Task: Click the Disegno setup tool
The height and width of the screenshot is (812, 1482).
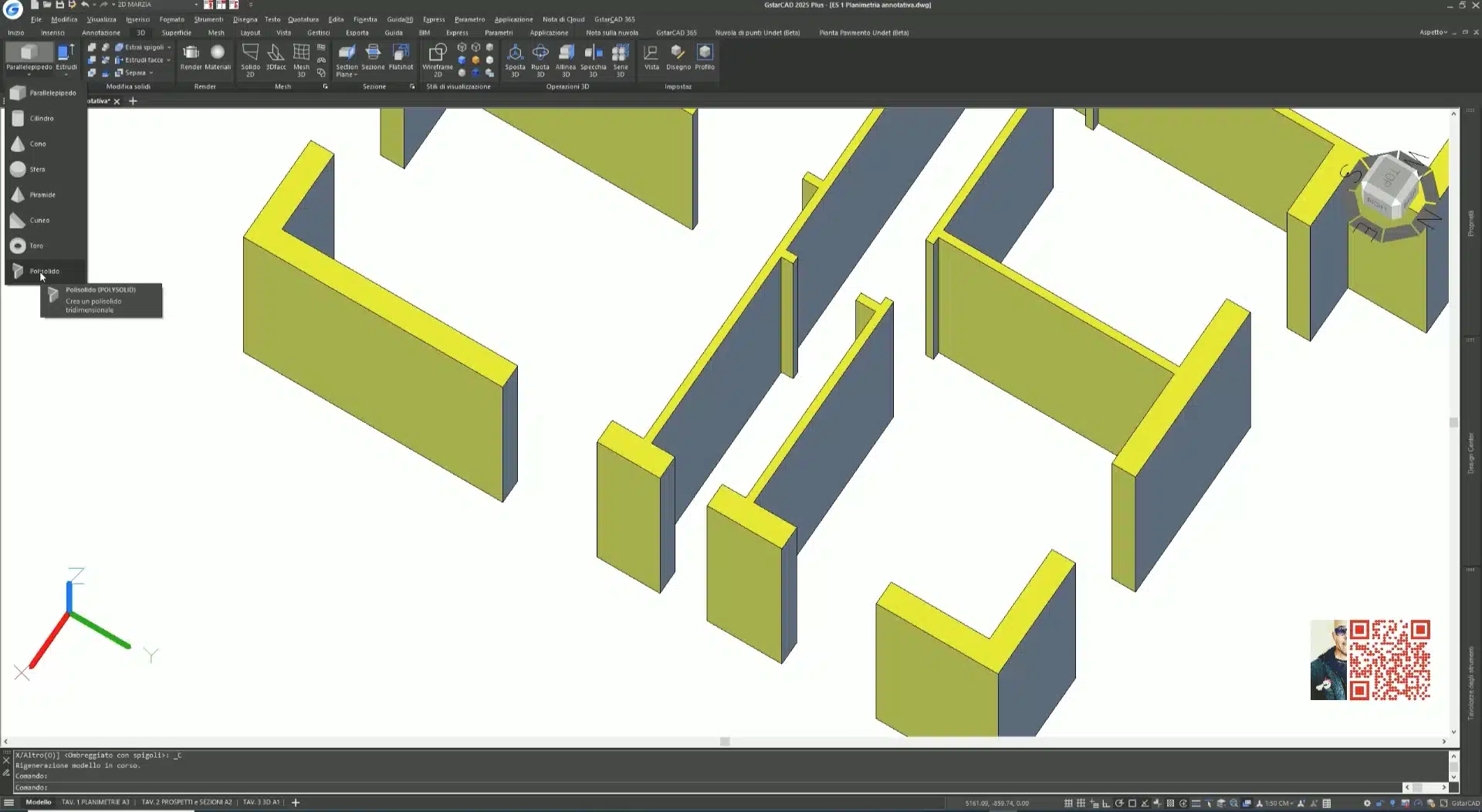Action: [x=678, y=57]
